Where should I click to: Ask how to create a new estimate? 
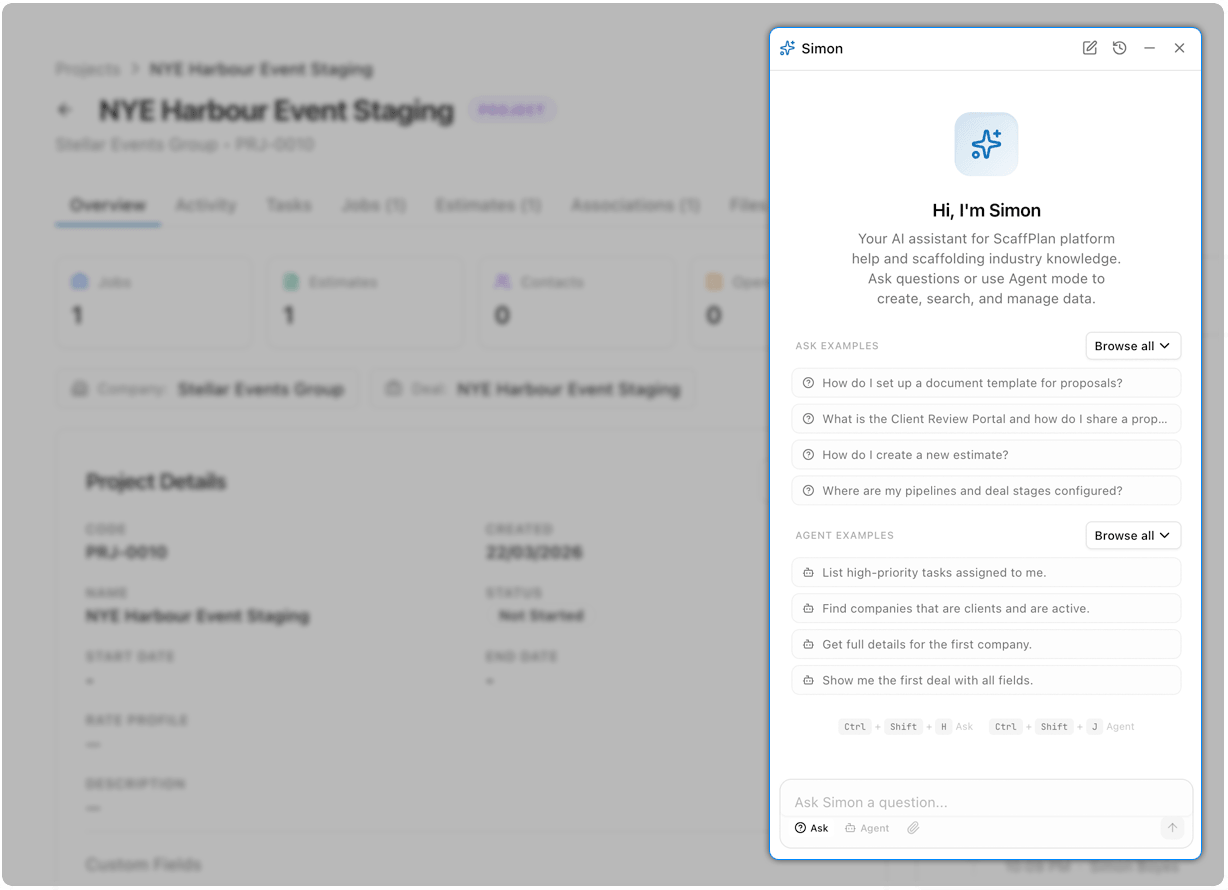pos(986,454)
